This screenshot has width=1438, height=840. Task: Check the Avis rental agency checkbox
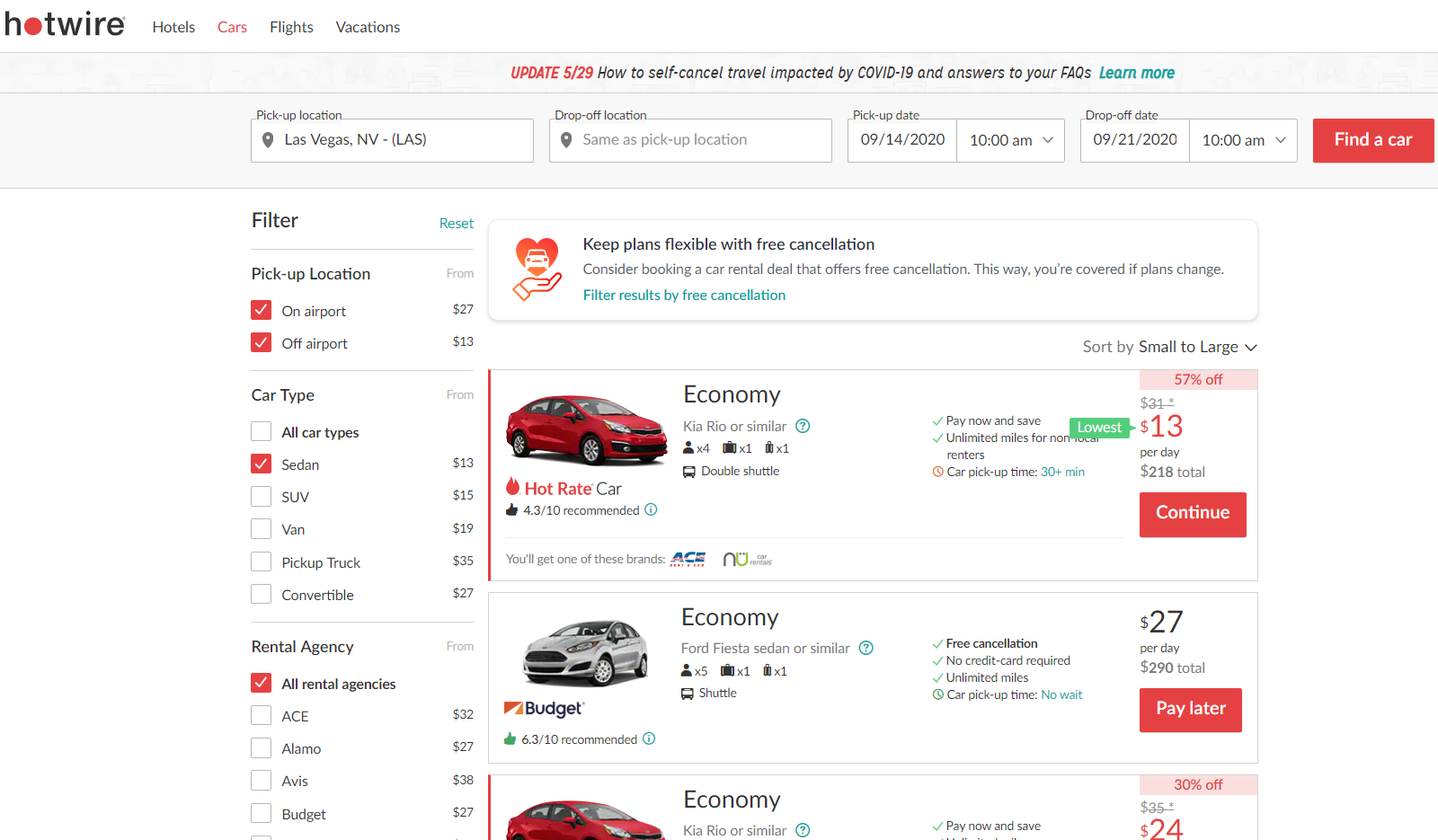click(262, 780)
